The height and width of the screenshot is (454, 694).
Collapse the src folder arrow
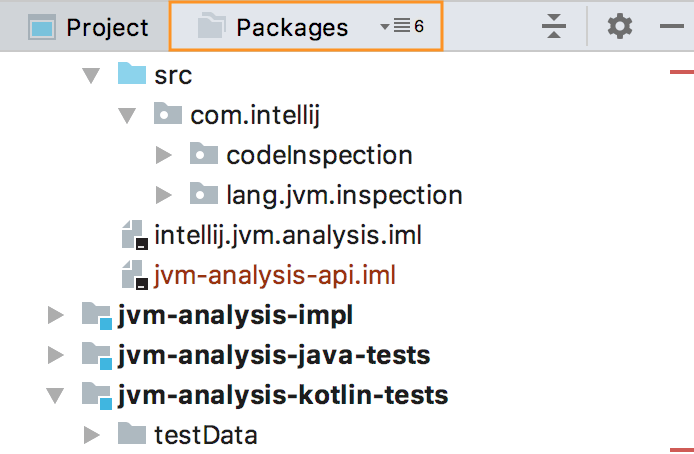(x=92, y=76)
